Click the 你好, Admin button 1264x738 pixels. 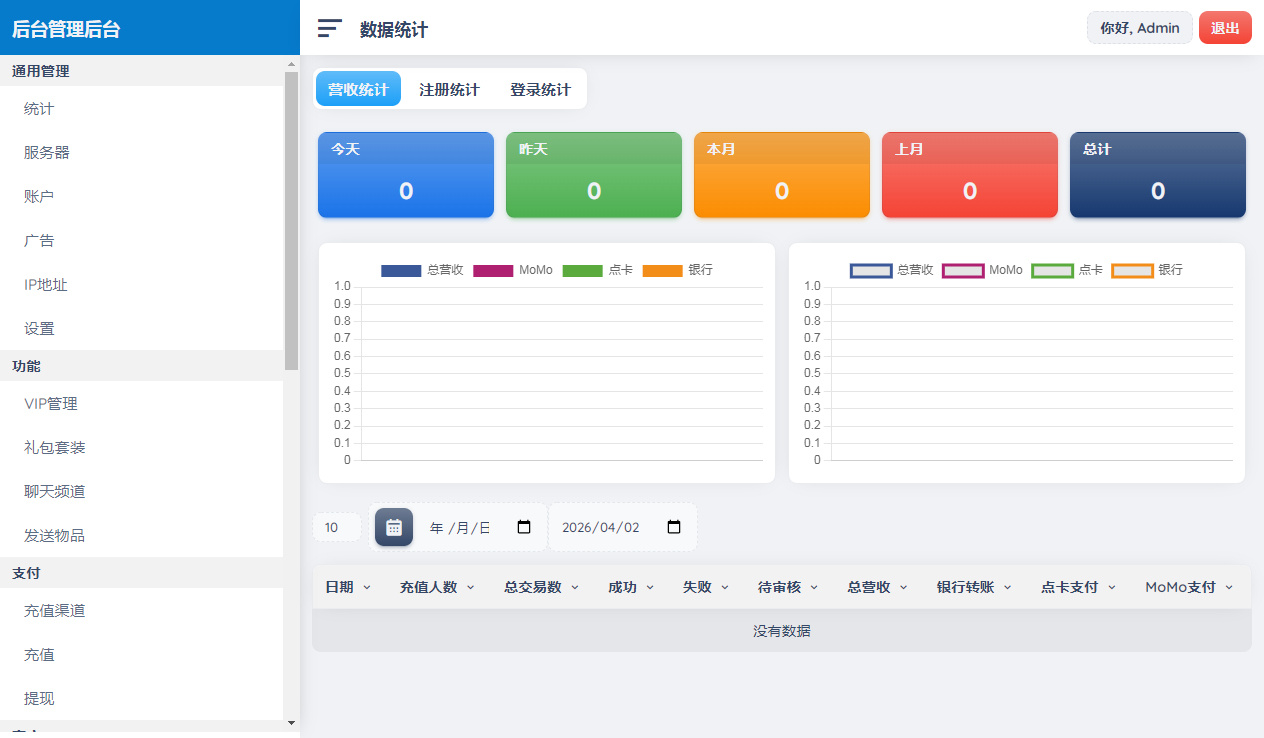click(x=1140, y=27)
